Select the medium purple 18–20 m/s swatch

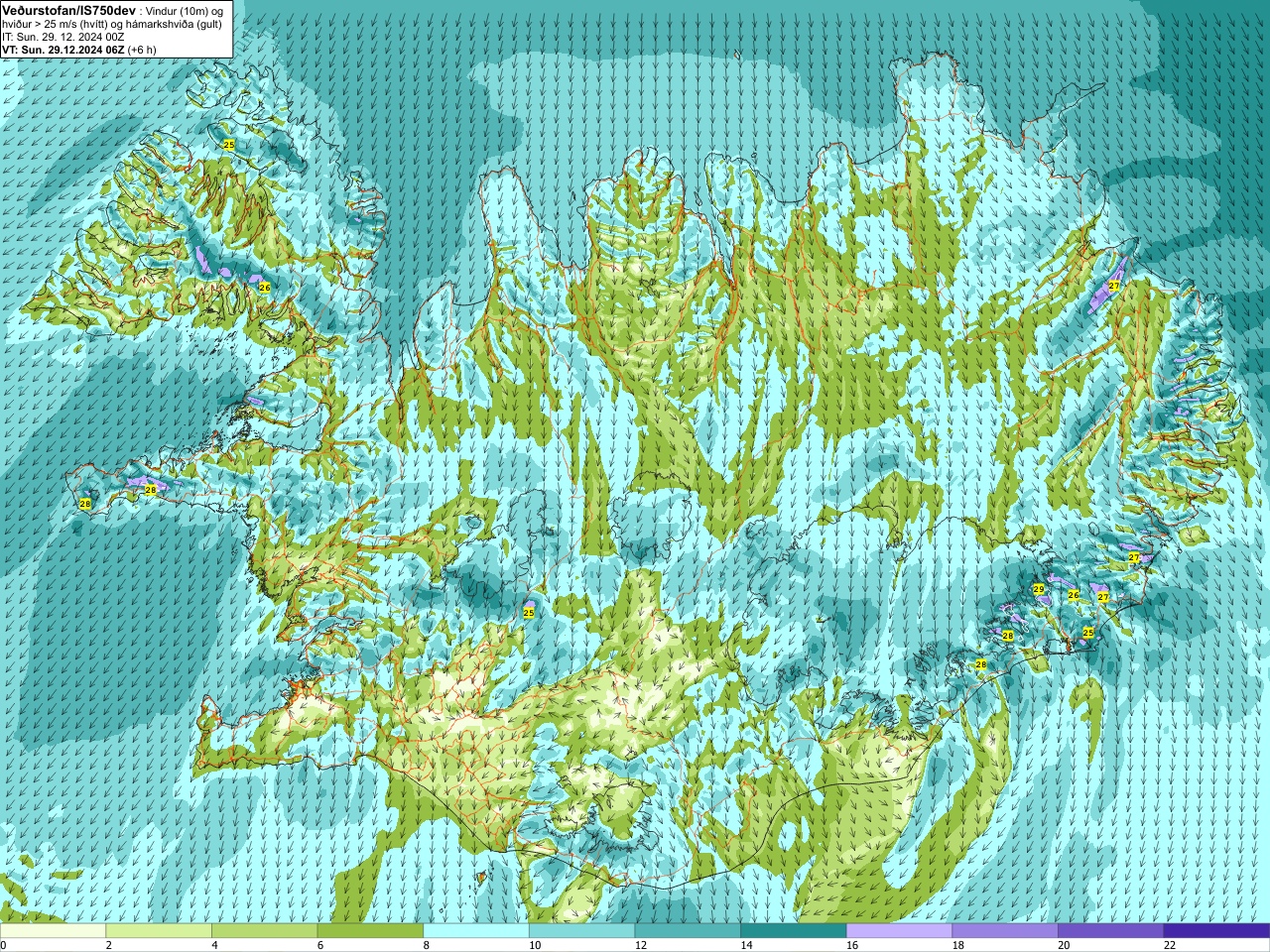[x=1005, y=931]
